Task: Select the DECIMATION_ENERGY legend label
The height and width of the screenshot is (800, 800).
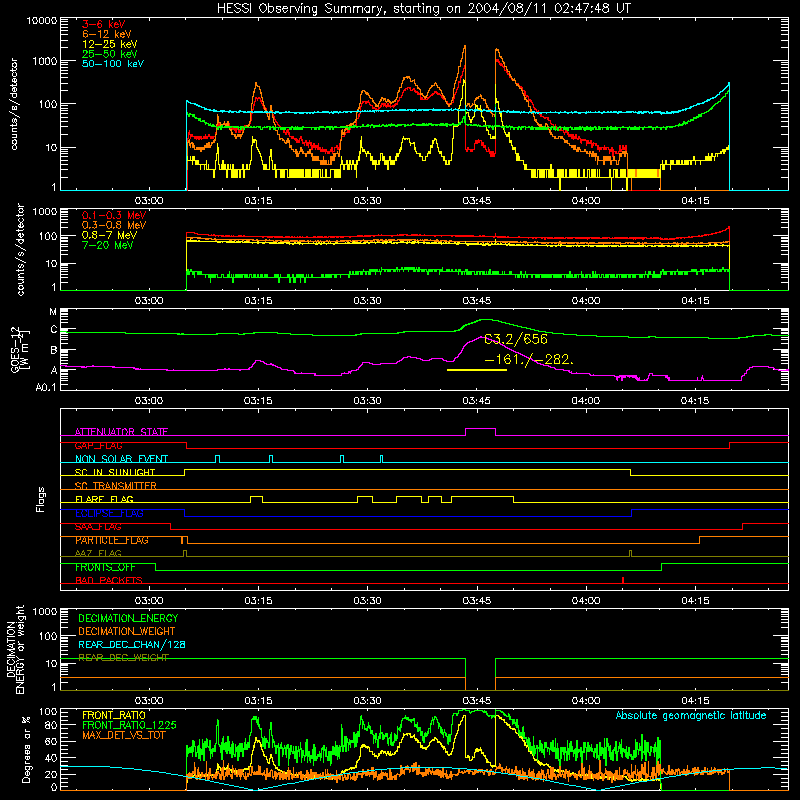Action: [128, 618]
